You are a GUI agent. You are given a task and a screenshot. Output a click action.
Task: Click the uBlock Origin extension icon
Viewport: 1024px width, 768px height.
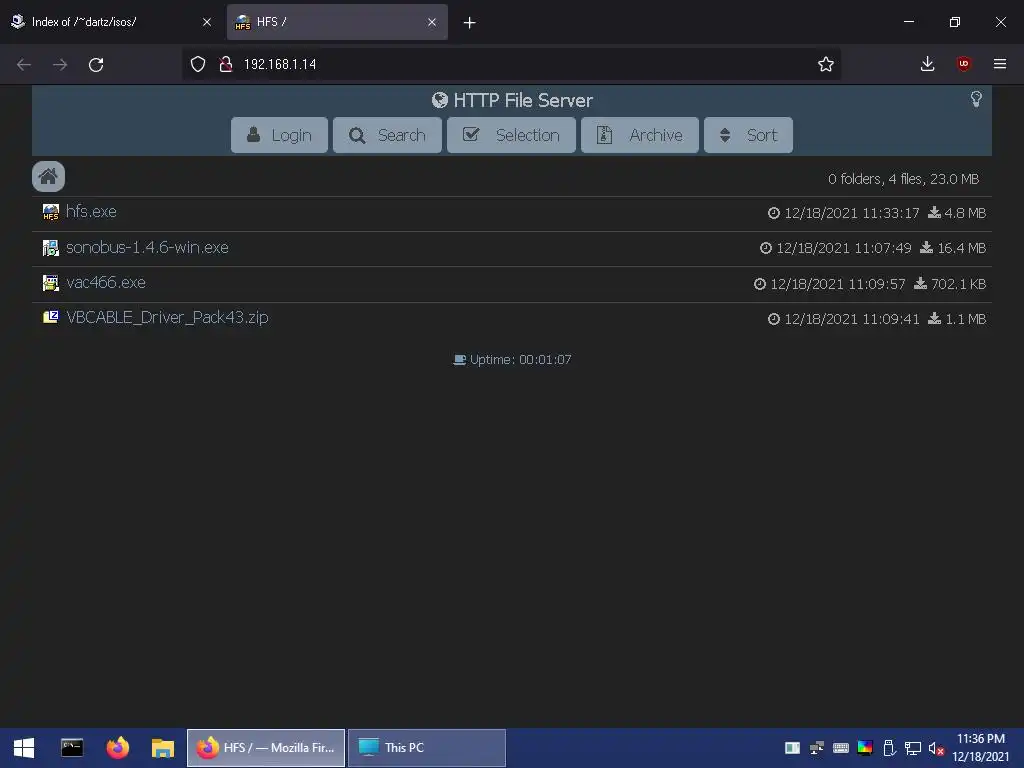963,64
